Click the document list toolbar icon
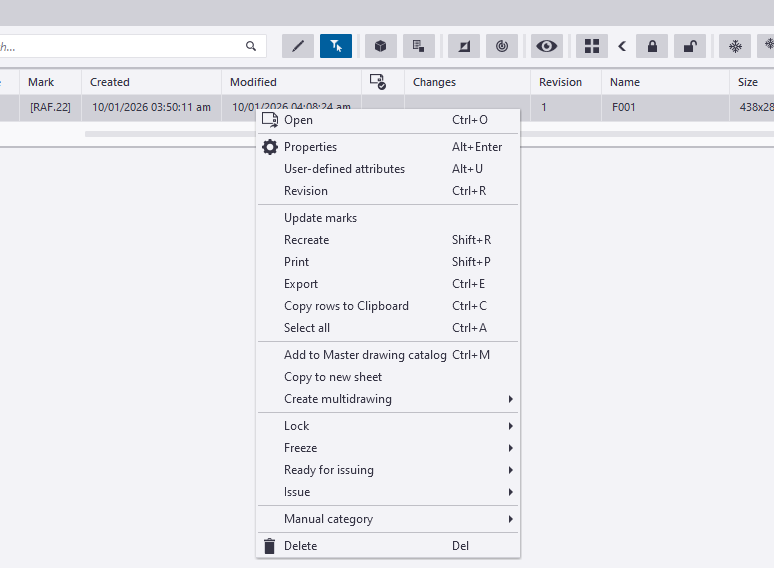The height and width of the screenshot is (568, 774). coord(419,46)
